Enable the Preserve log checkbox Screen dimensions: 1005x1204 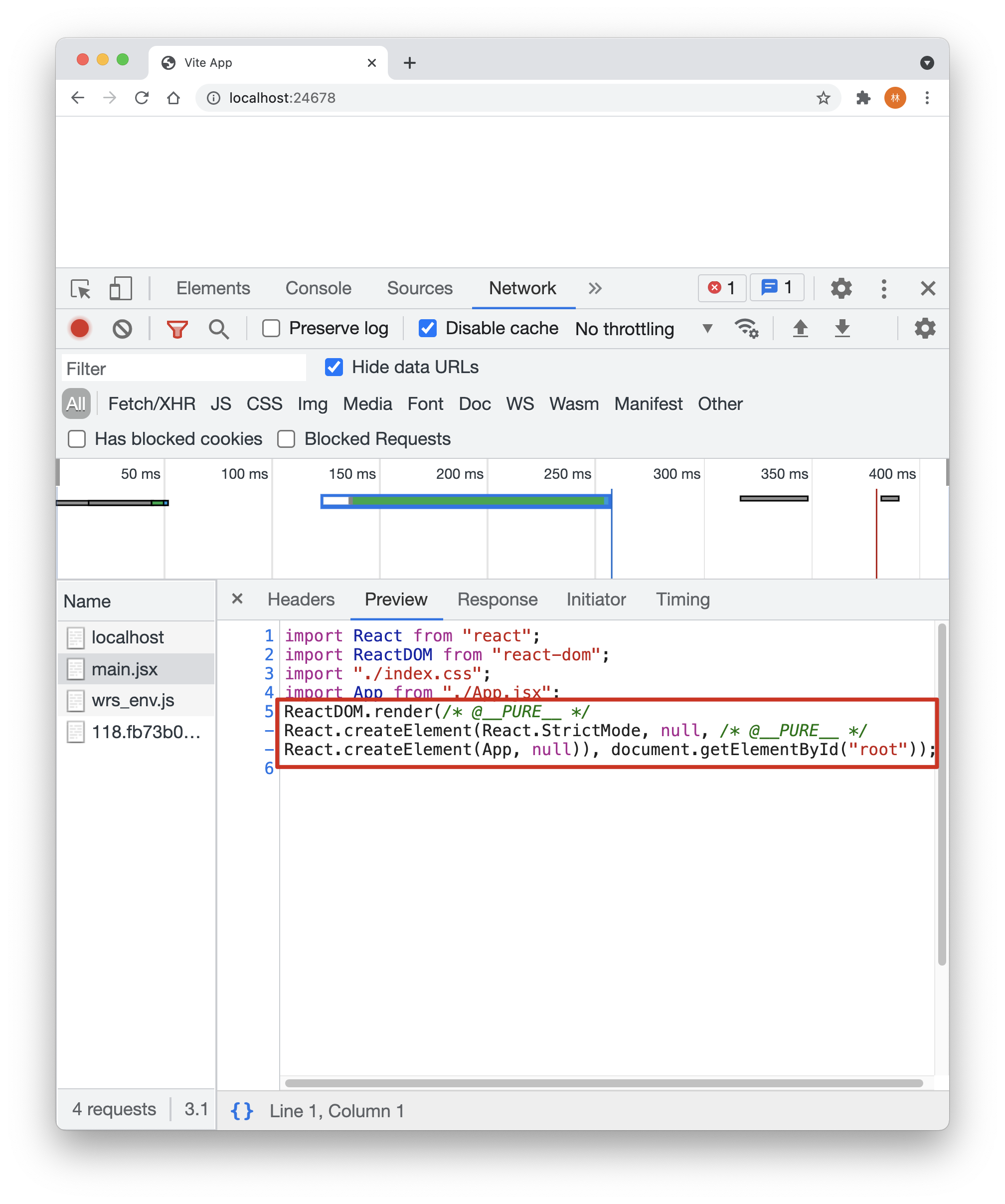[271, 329]
